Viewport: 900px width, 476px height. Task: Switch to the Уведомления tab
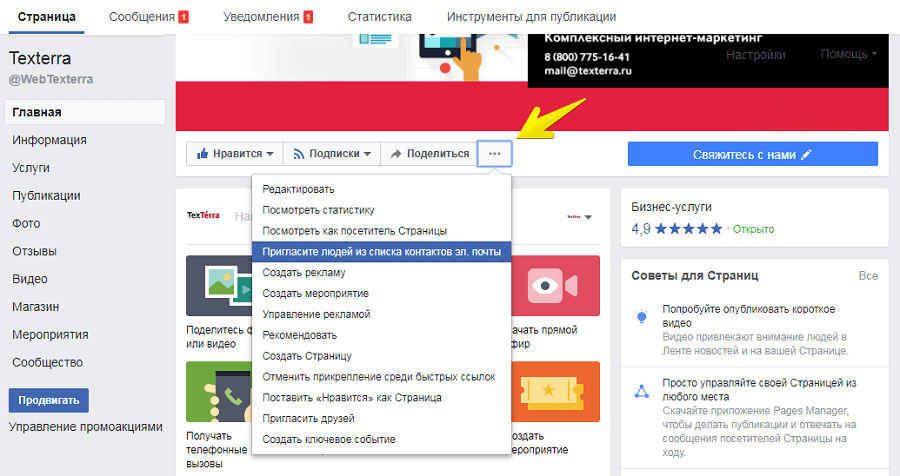tap(261, 17)
